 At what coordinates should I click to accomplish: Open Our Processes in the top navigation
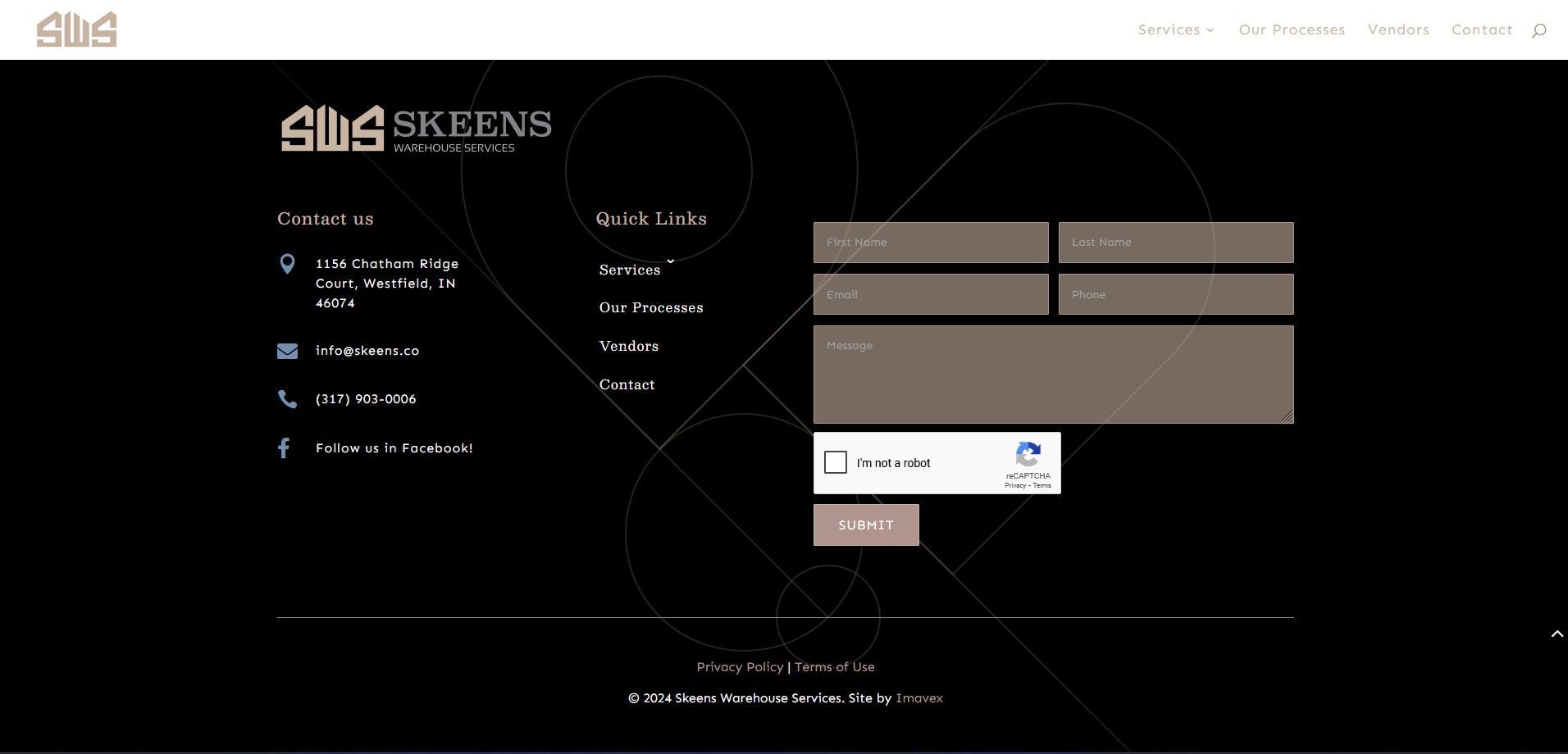1292,30
